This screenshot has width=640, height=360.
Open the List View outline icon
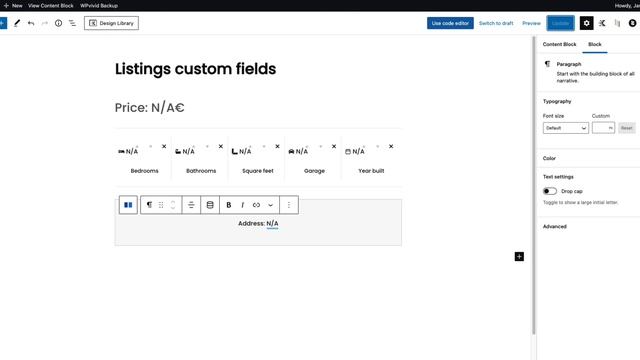tap(72, 23)
